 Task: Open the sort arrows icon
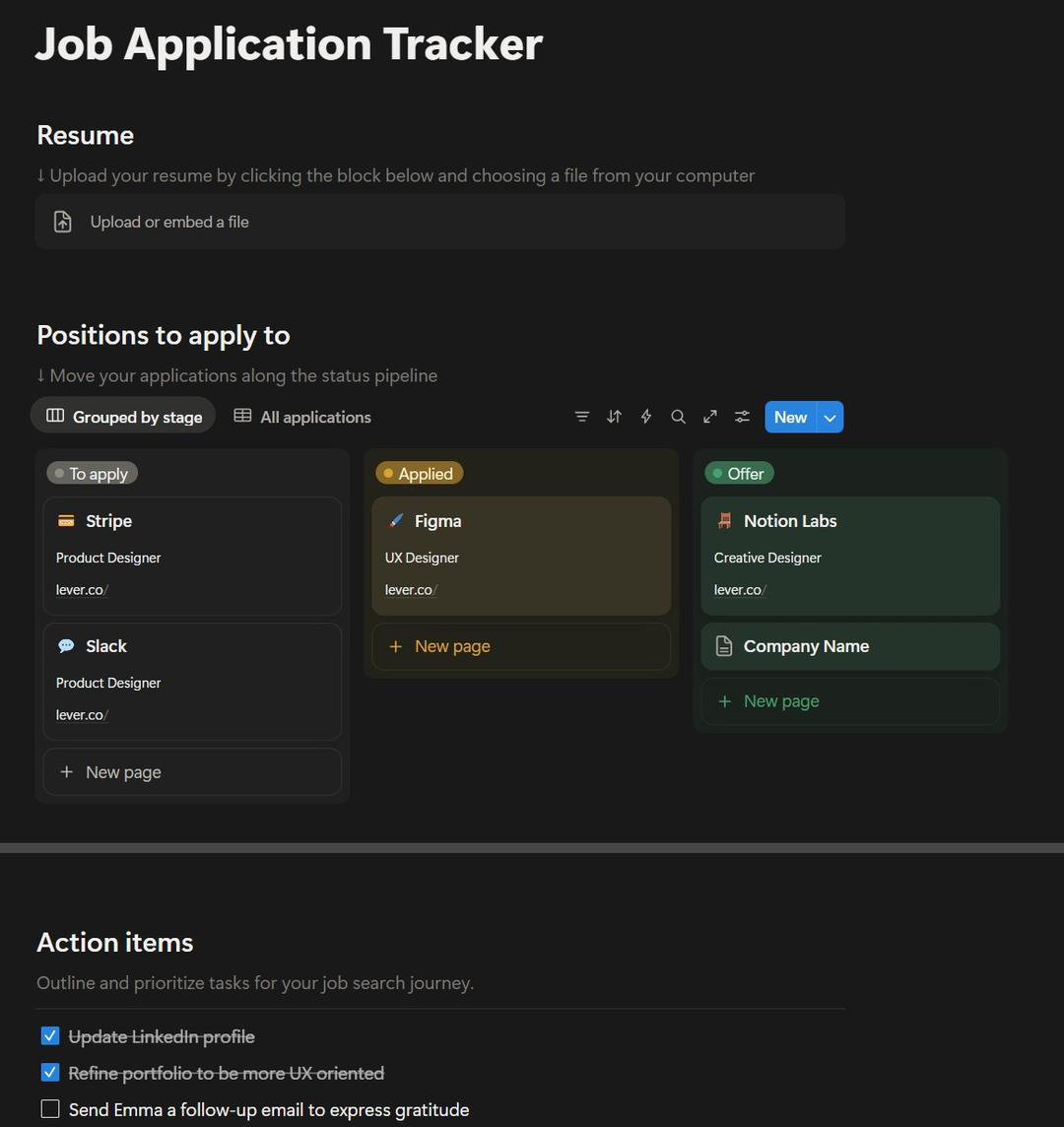tap(614, 417)
